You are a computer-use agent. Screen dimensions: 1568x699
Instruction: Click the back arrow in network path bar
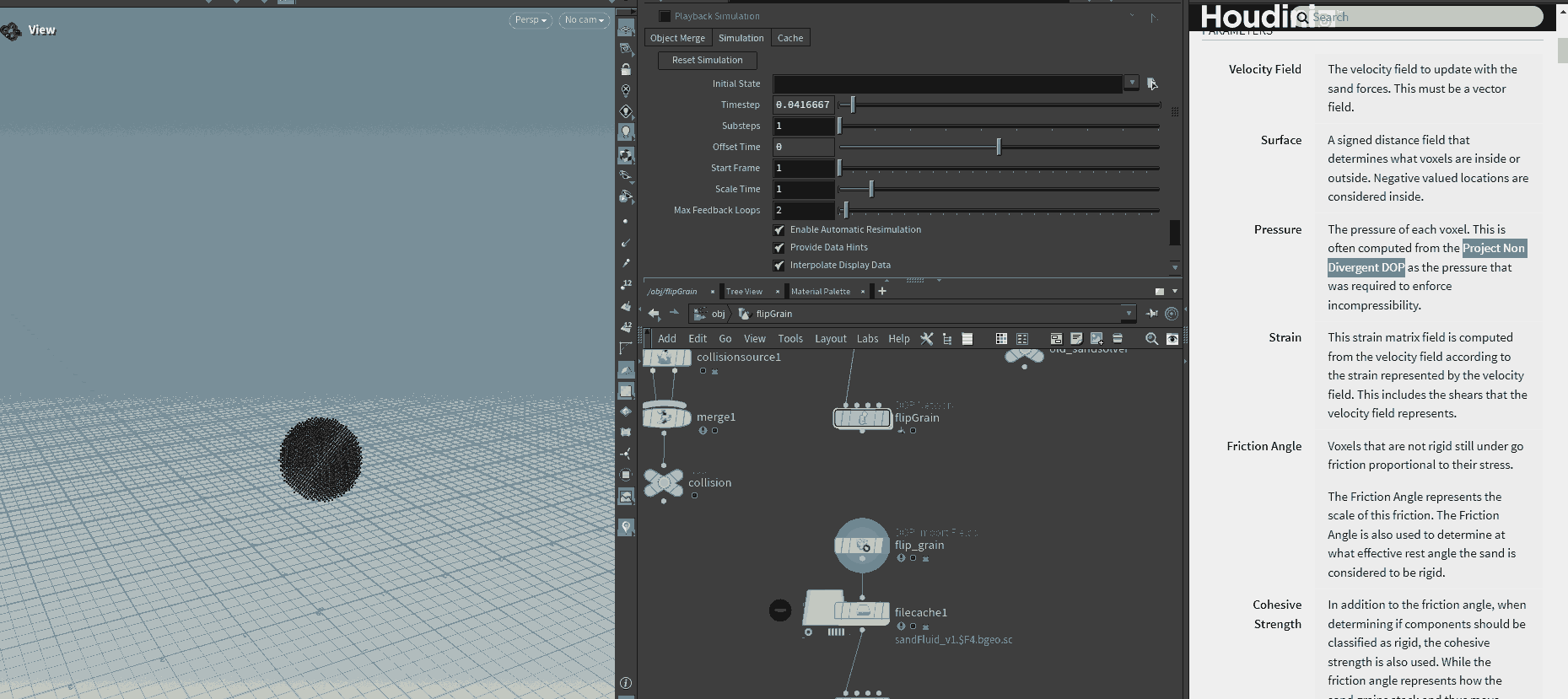[654, 314]
